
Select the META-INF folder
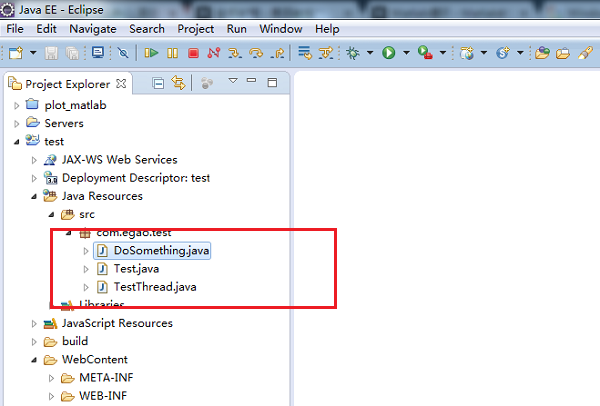click(106, 378)
